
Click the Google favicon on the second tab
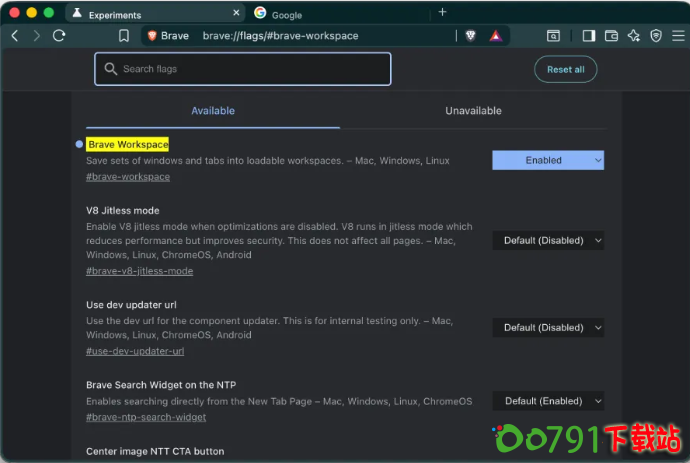(260, 13)
